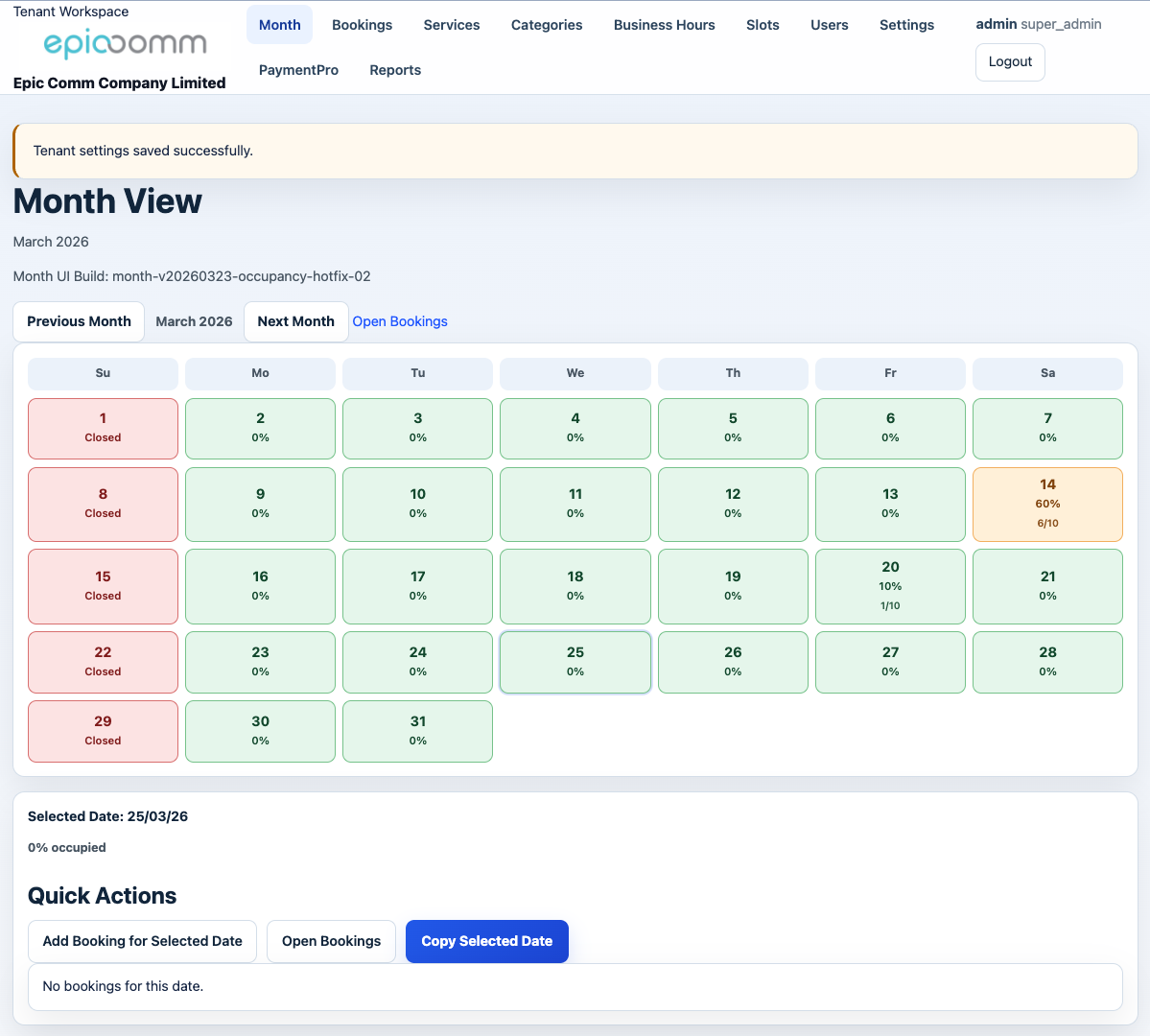Open Settings from the navbar
The height and width of the screenshot is (1036, 1150).
click(906, 25)
